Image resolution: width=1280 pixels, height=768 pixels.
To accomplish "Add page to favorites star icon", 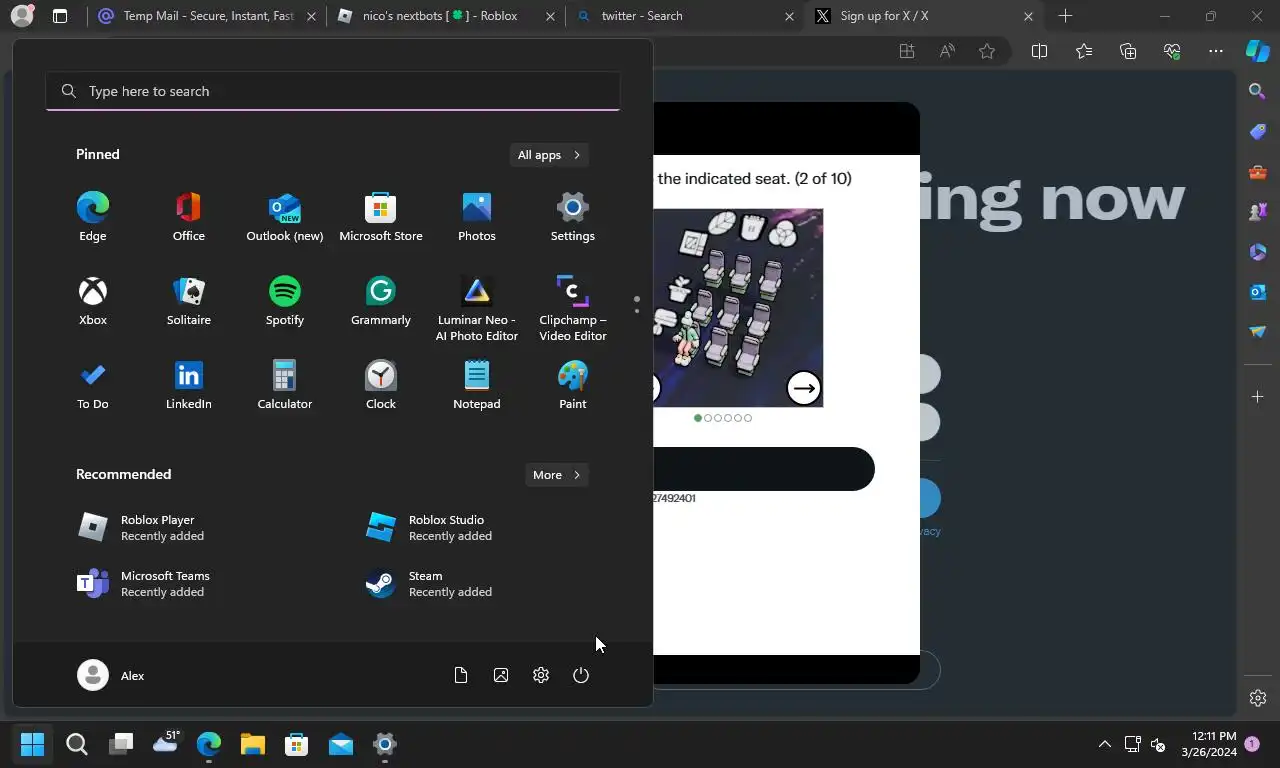I will click(x=987, y=51).
